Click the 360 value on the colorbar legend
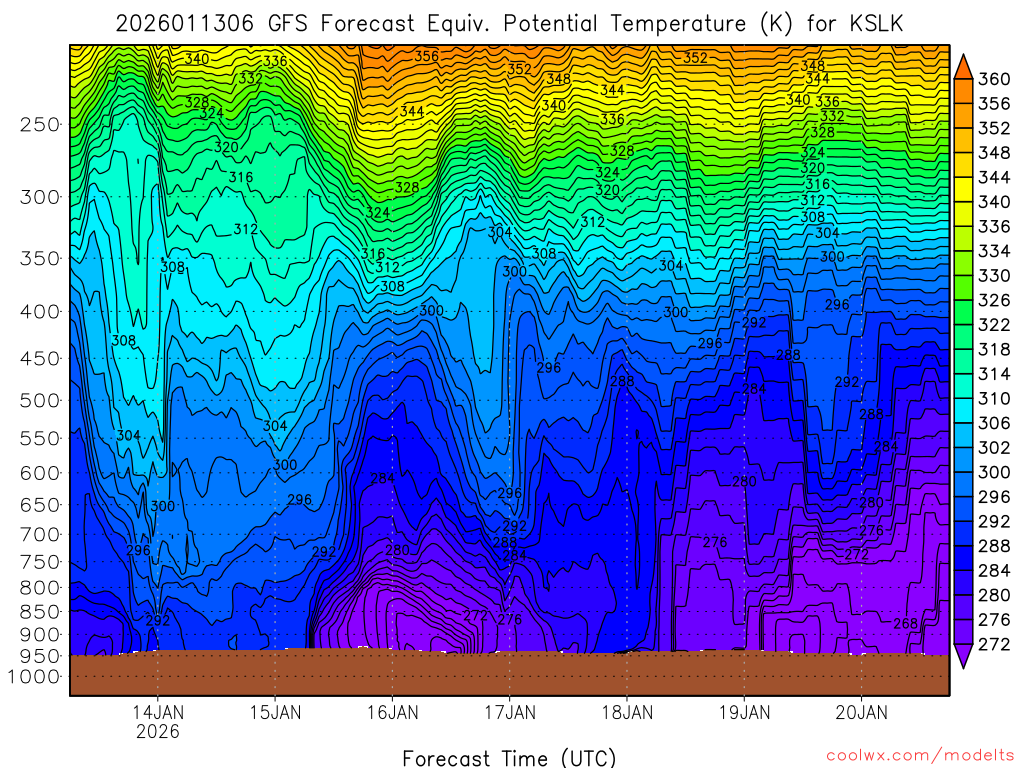The height and width of the screenshot is (768, 1024). (x=993, y=79)
